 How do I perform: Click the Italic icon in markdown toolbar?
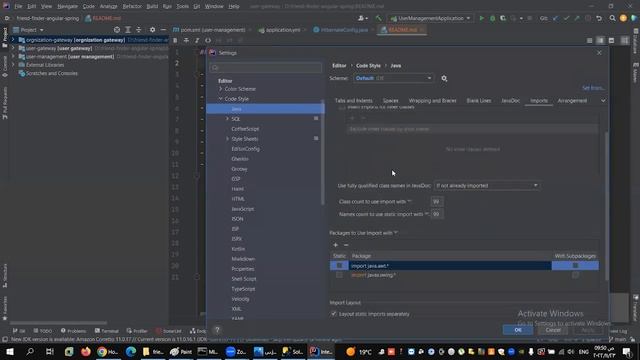[197, 40]
